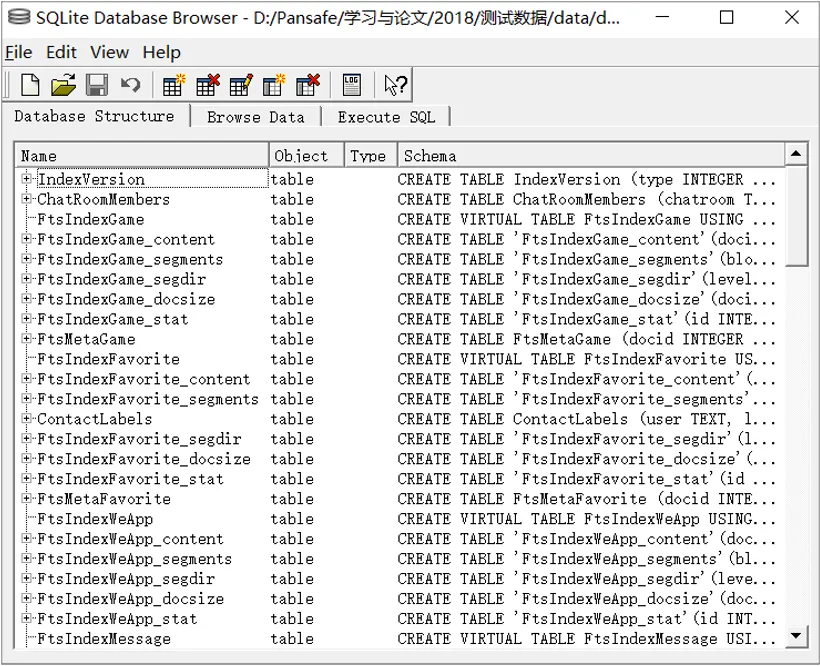Sort by the Name column header
820x666 pixels.
coord(142,156)
